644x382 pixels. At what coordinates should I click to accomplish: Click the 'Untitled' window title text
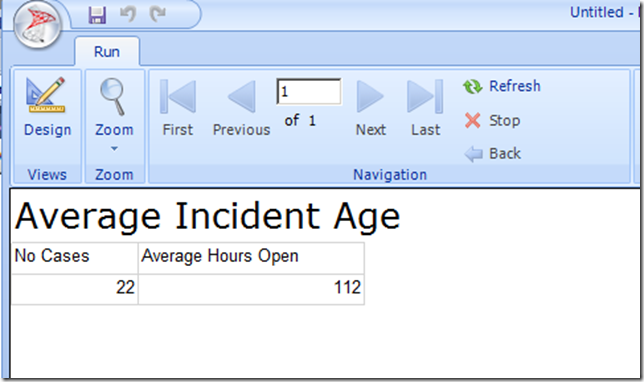[596, 12]
